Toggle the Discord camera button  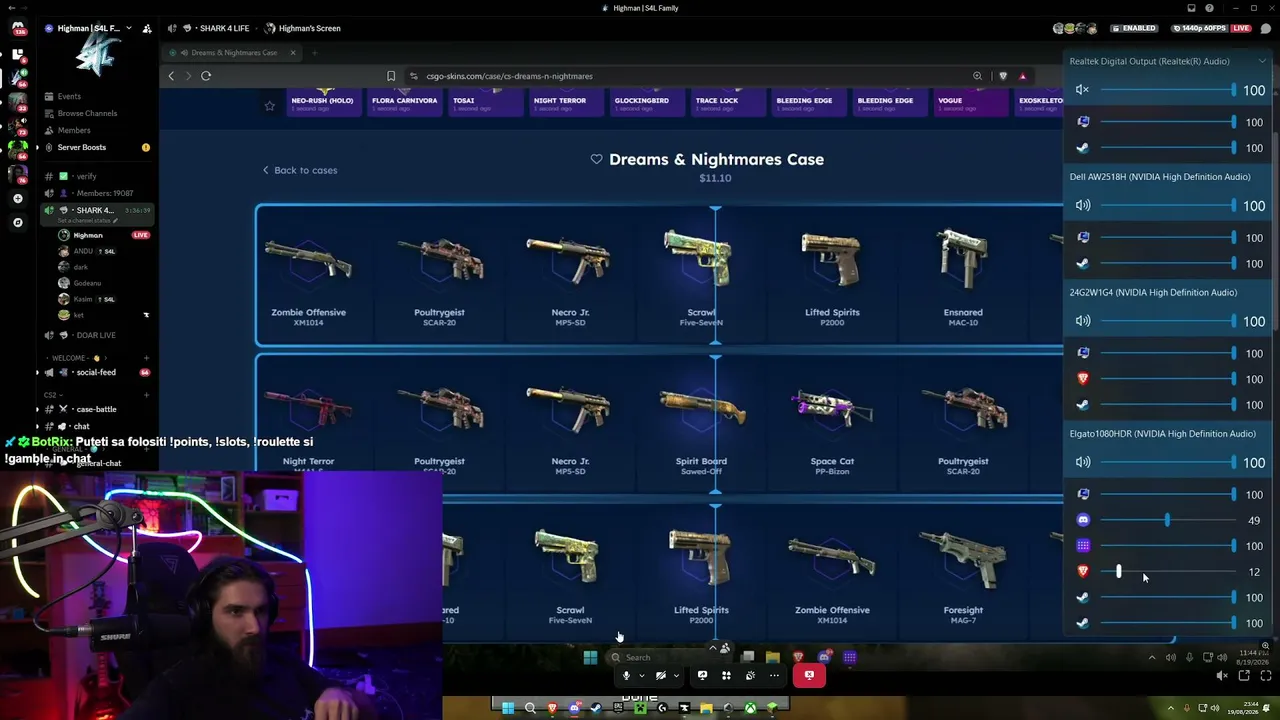660,676
